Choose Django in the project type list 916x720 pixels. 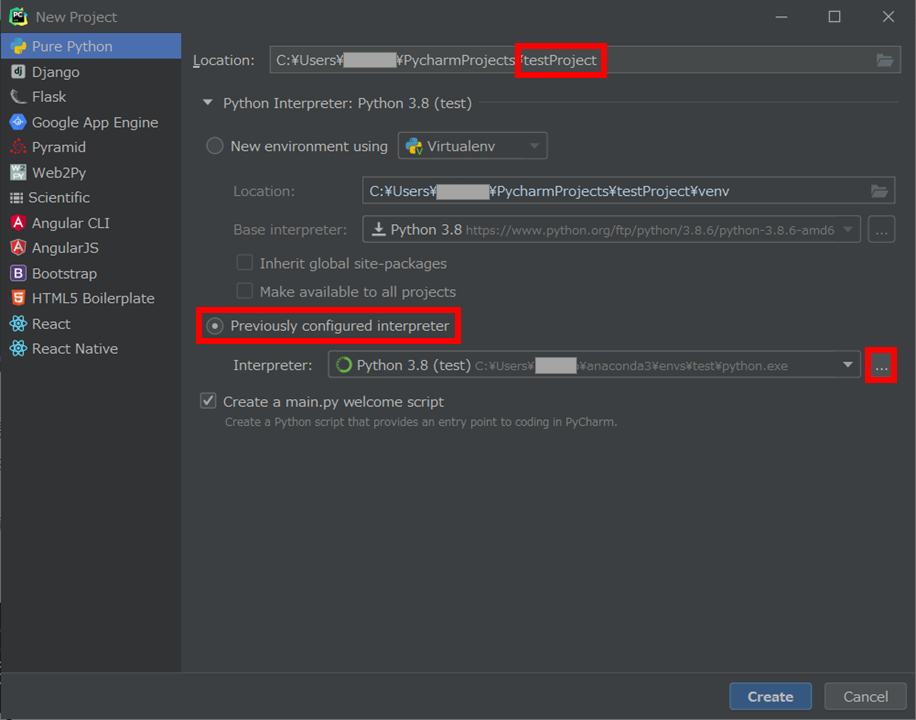coord(91,72)
